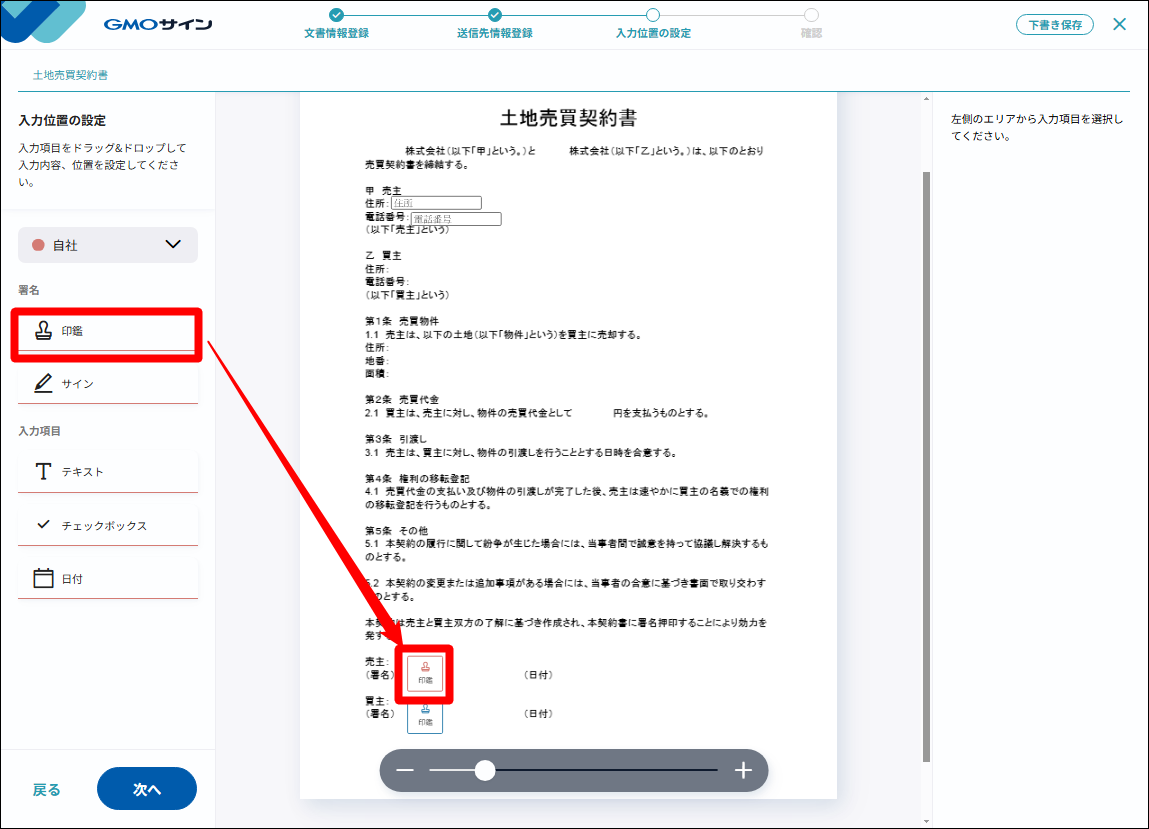Click the zoom slider handle

484,770
